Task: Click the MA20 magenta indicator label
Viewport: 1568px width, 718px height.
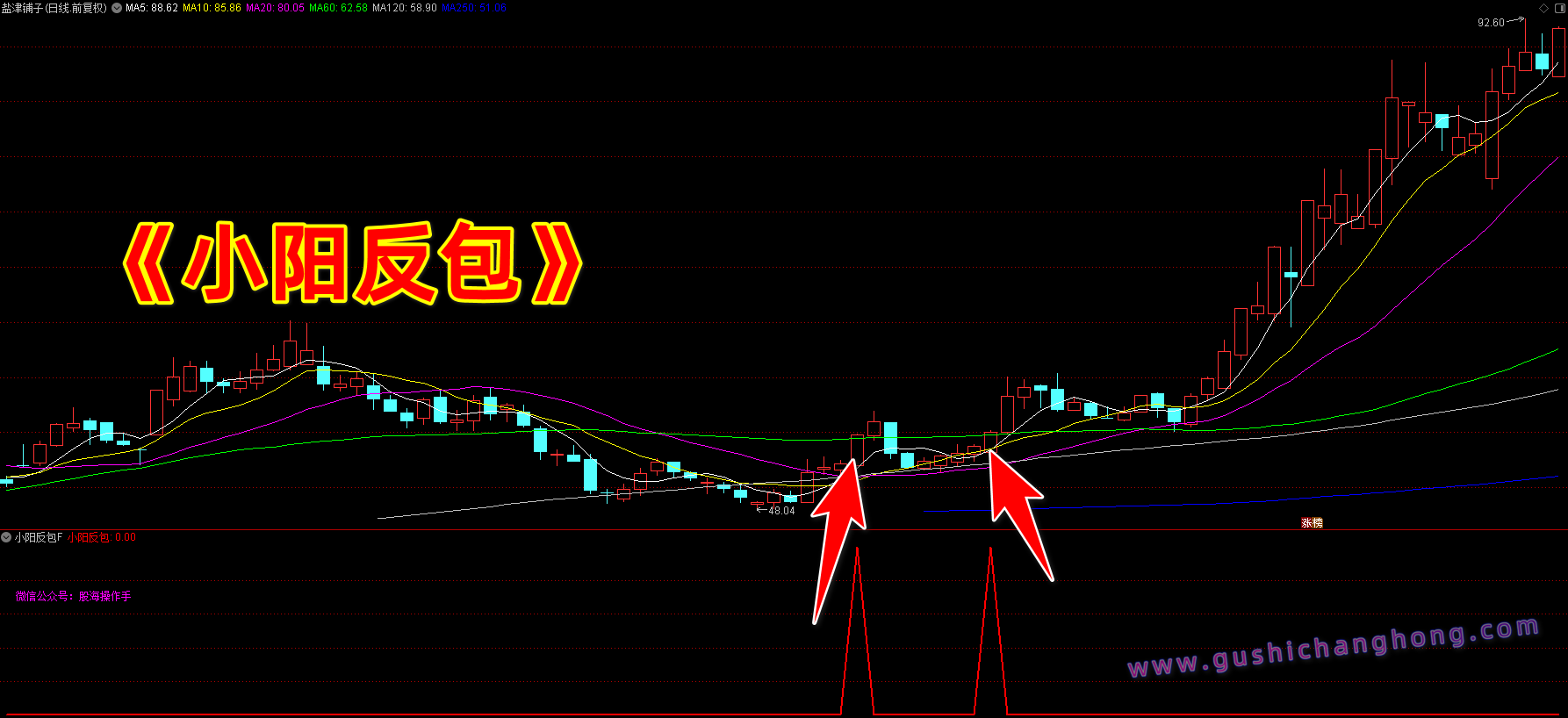Action: [275, 8]
